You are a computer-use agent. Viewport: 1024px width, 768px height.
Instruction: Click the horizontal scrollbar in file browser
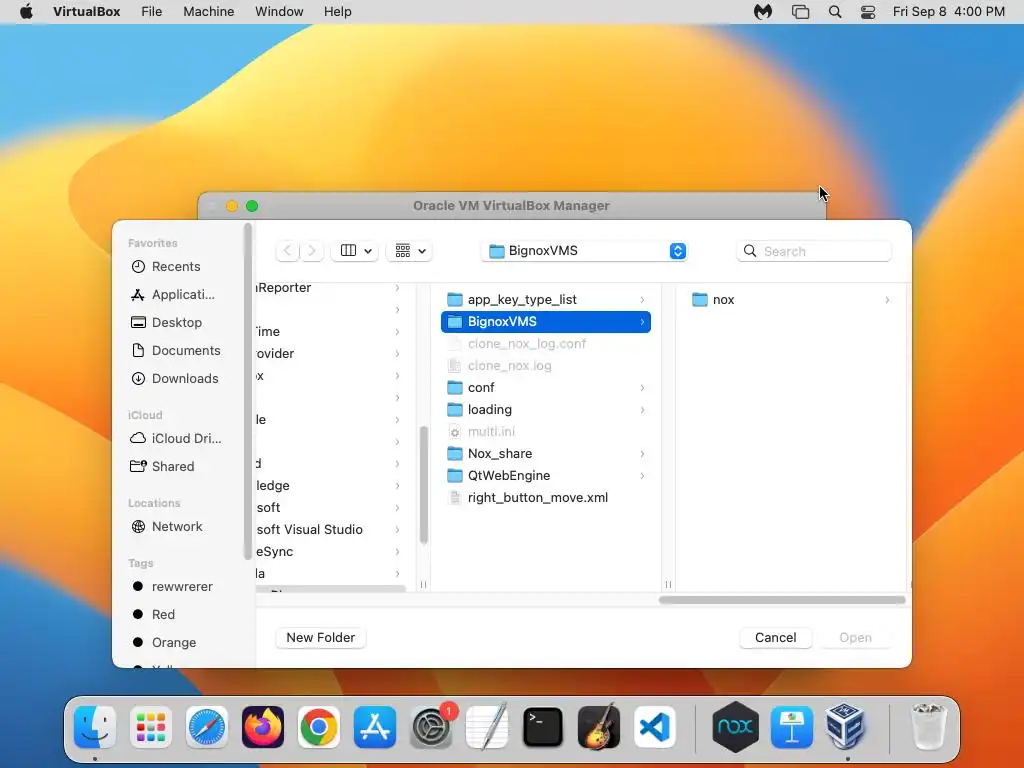click(x=782, y=600)
